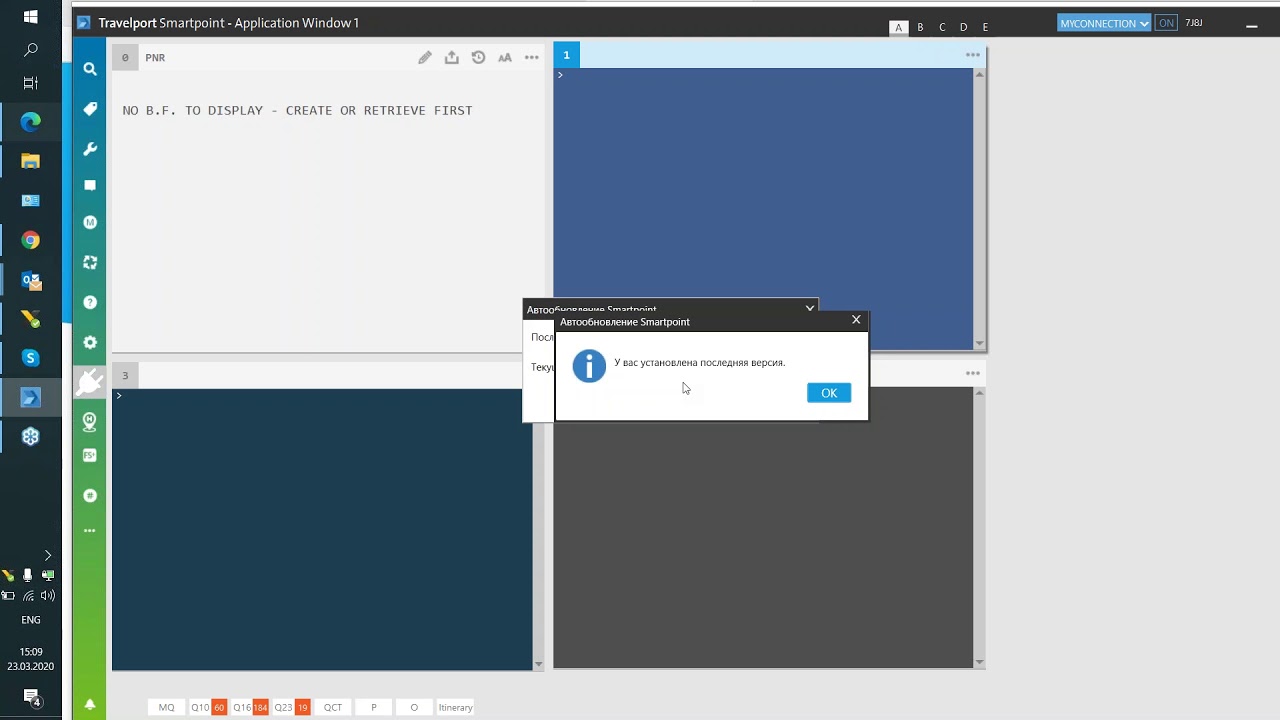1280x720 pixels.
Task: Open the bottom-right terminal window options ellipsis
Action: pyautogui.click(x=973, y=373)
